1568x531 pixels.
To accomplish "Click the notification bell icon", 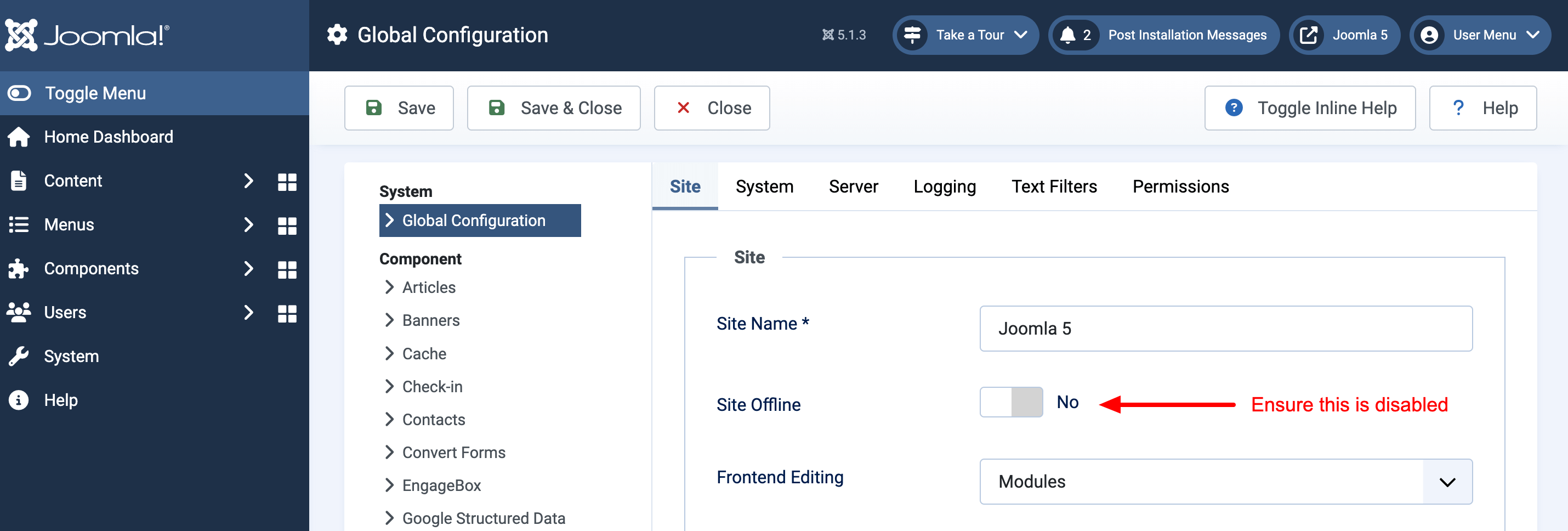I will click(x=1067, y=35).
